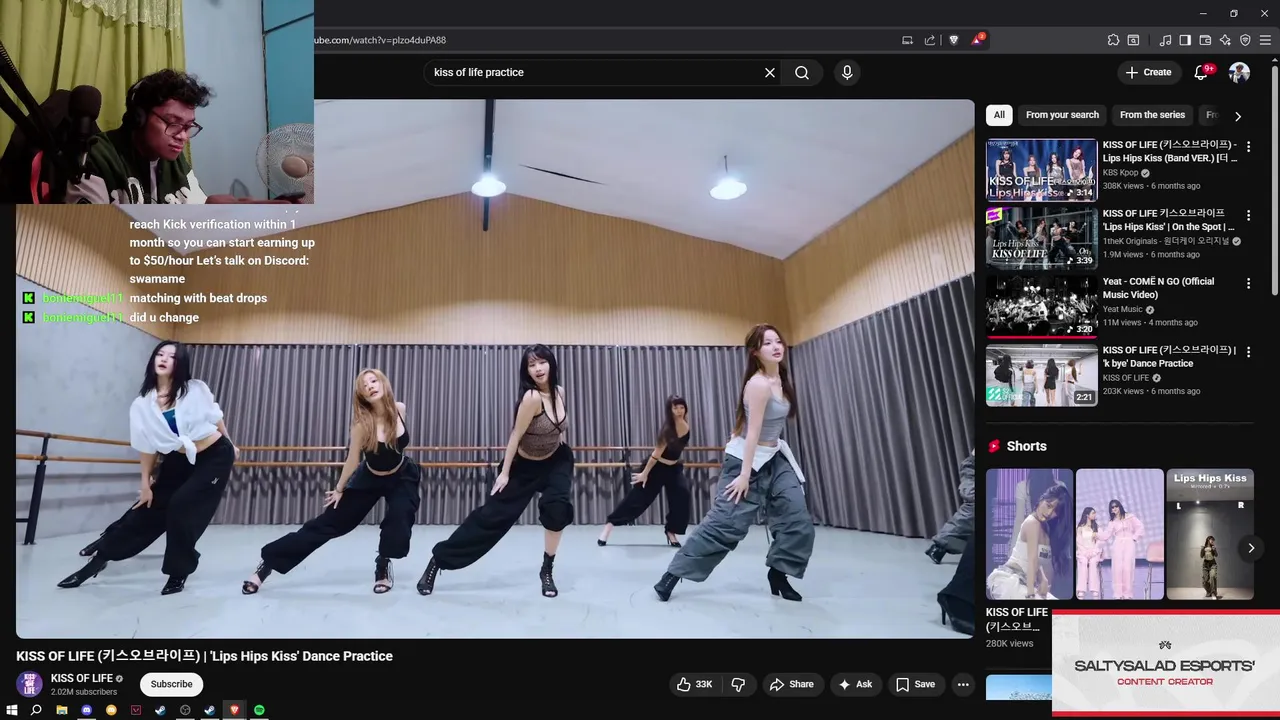
Task: Click the video title text
Action: [204, 656]
